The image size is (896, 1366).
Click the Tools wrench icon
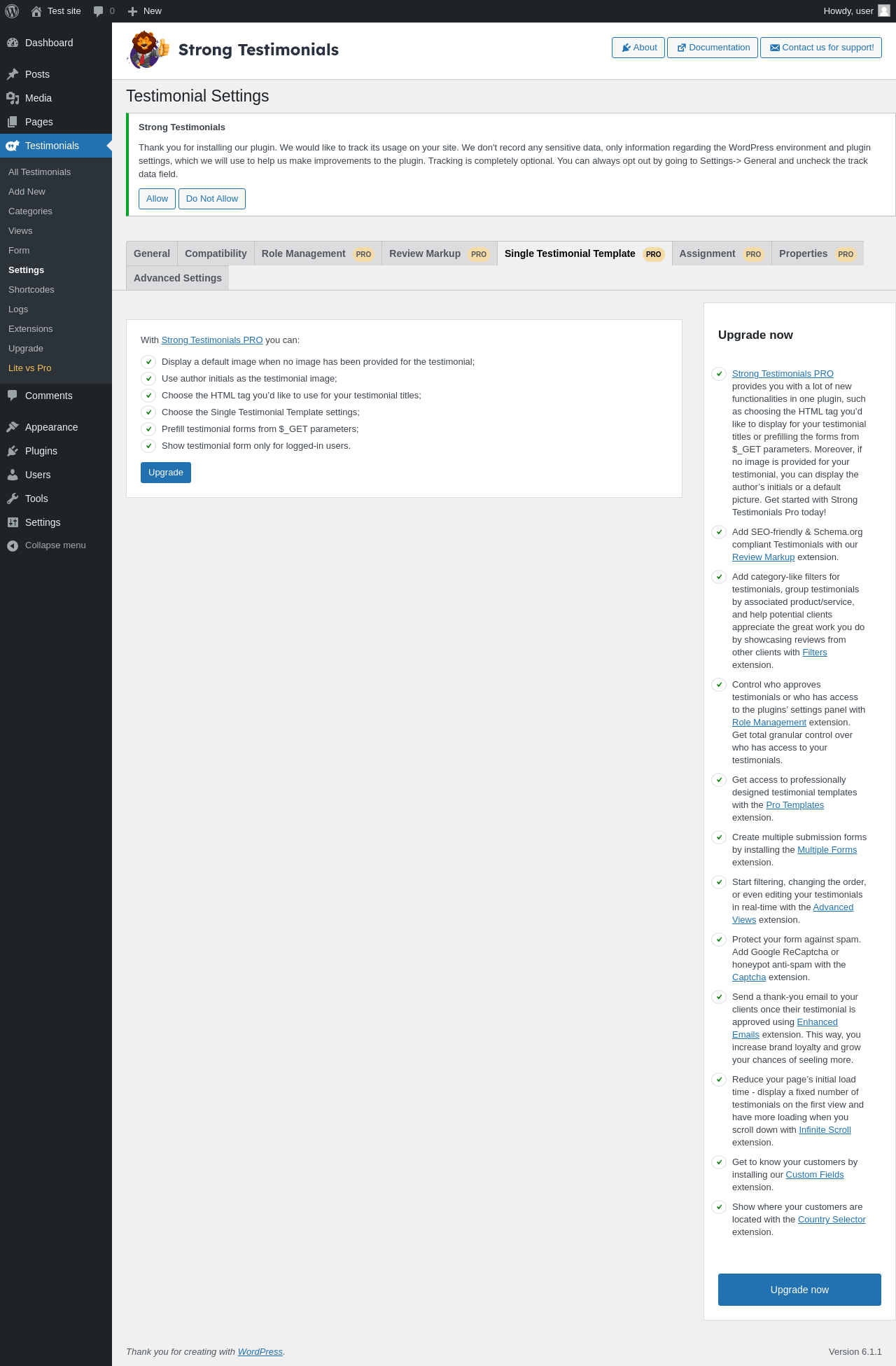coord(13,499)
